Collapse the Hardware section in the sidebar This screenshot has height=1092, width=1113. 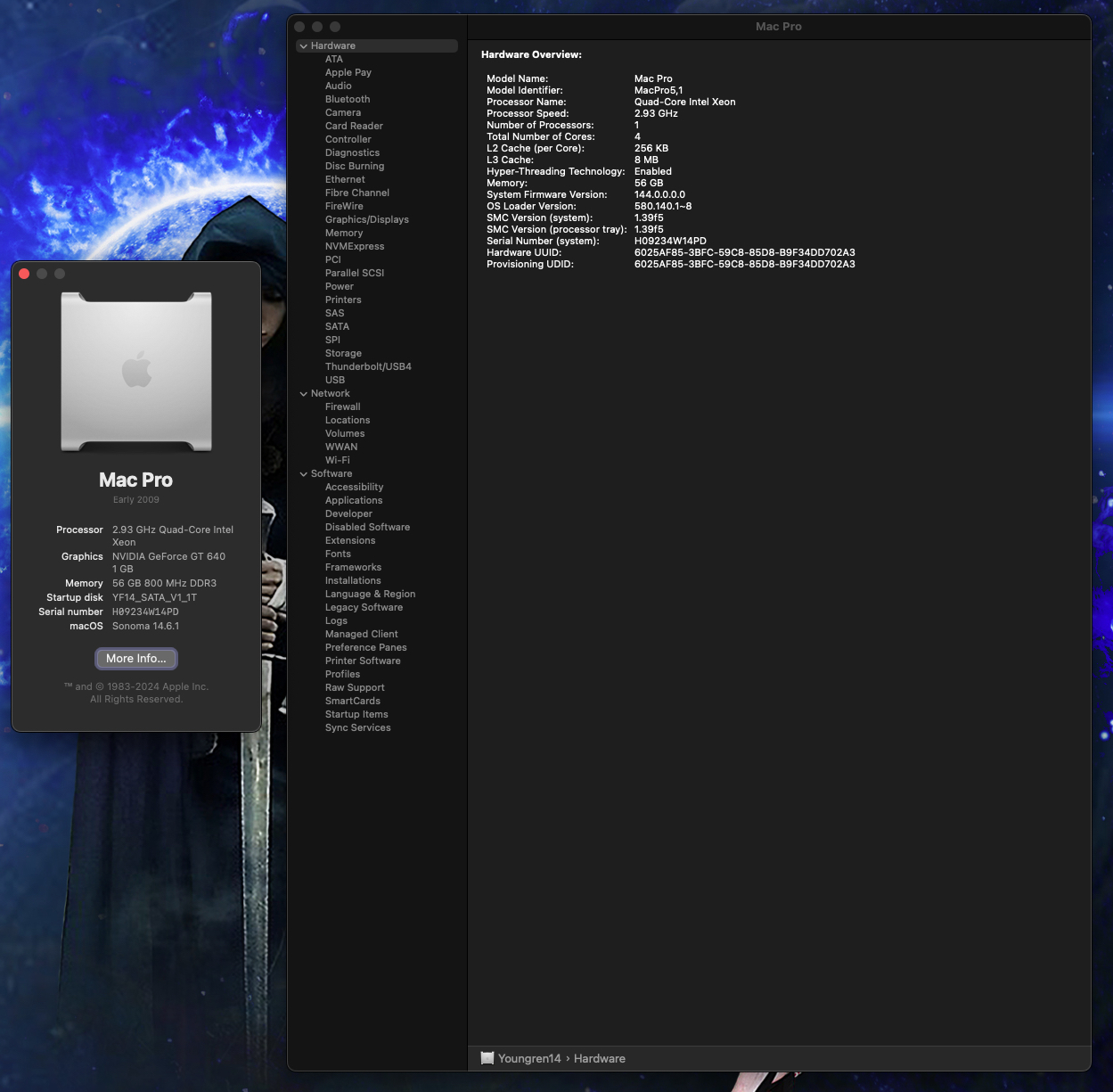coord(304,45)
